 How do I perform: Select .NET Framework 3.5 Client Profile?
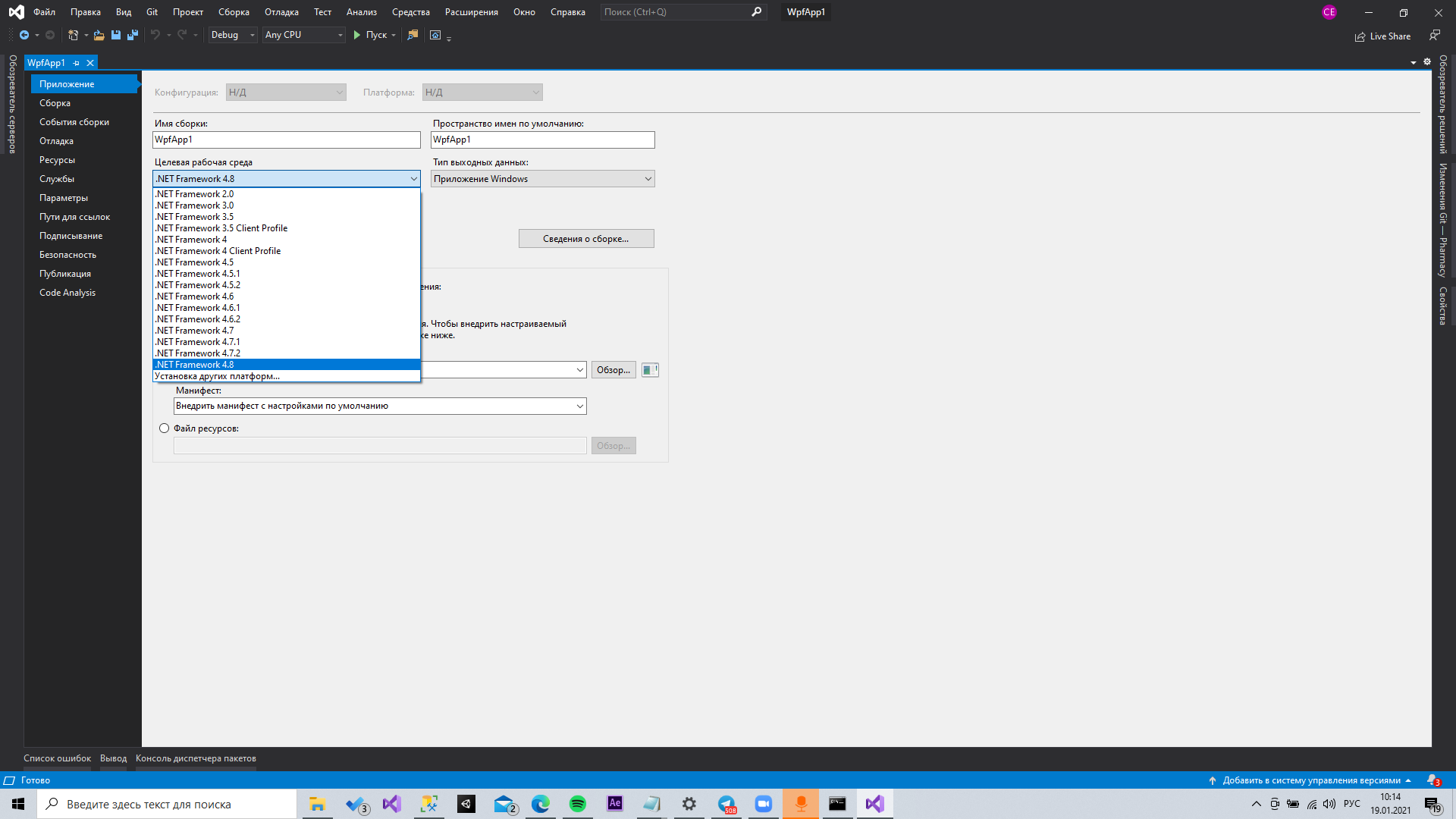pyautogui.click(x=286, y=228)
